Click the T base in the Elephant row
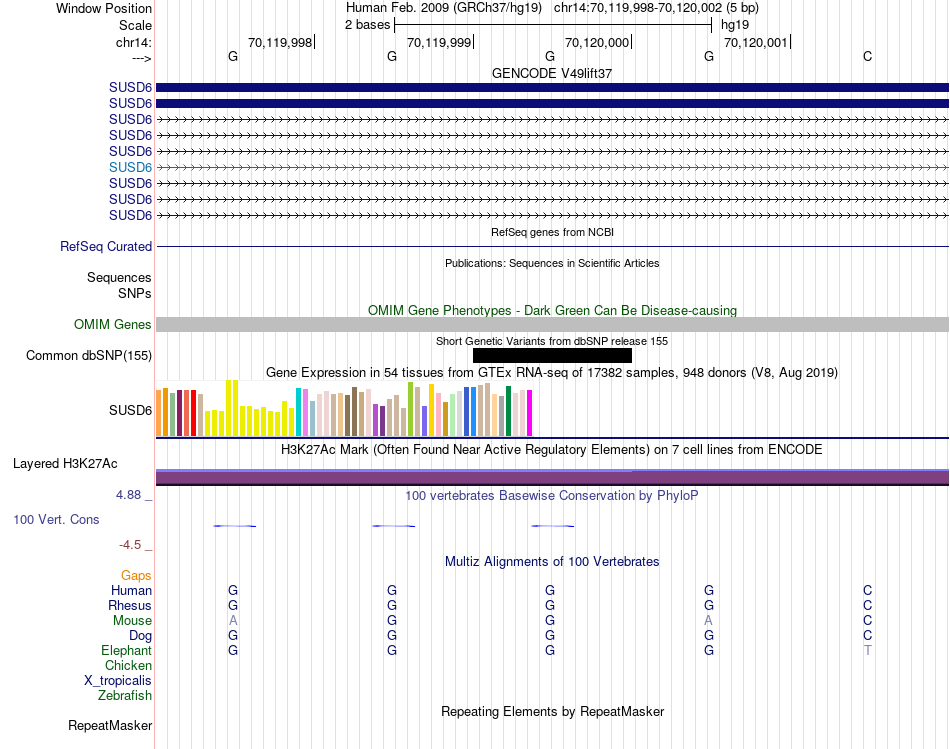This screenshot has height=749, width=950. [x=868, y=651]
